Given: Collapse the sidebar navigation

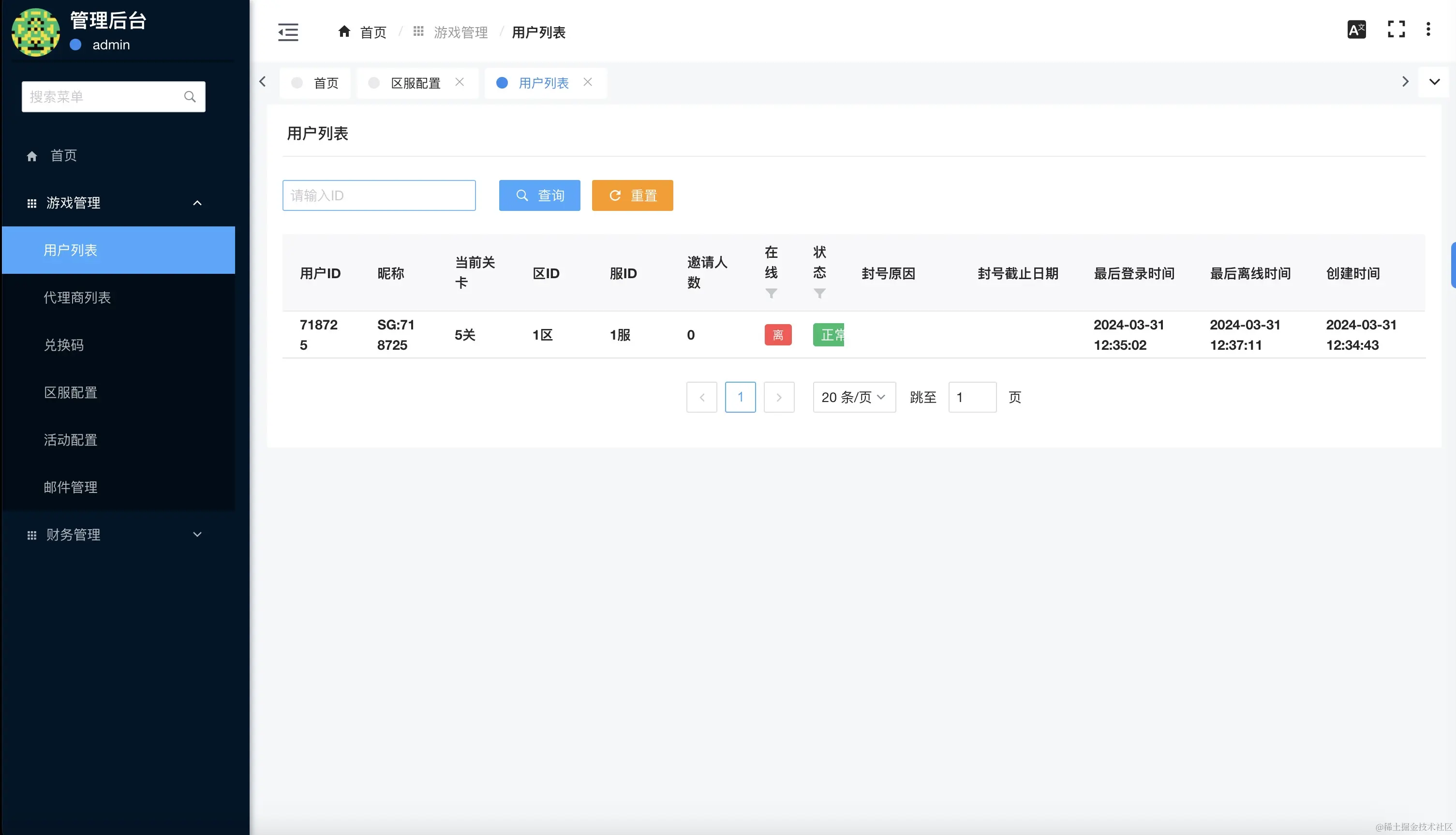Looking at the screenshot, I should click(288, 32).
